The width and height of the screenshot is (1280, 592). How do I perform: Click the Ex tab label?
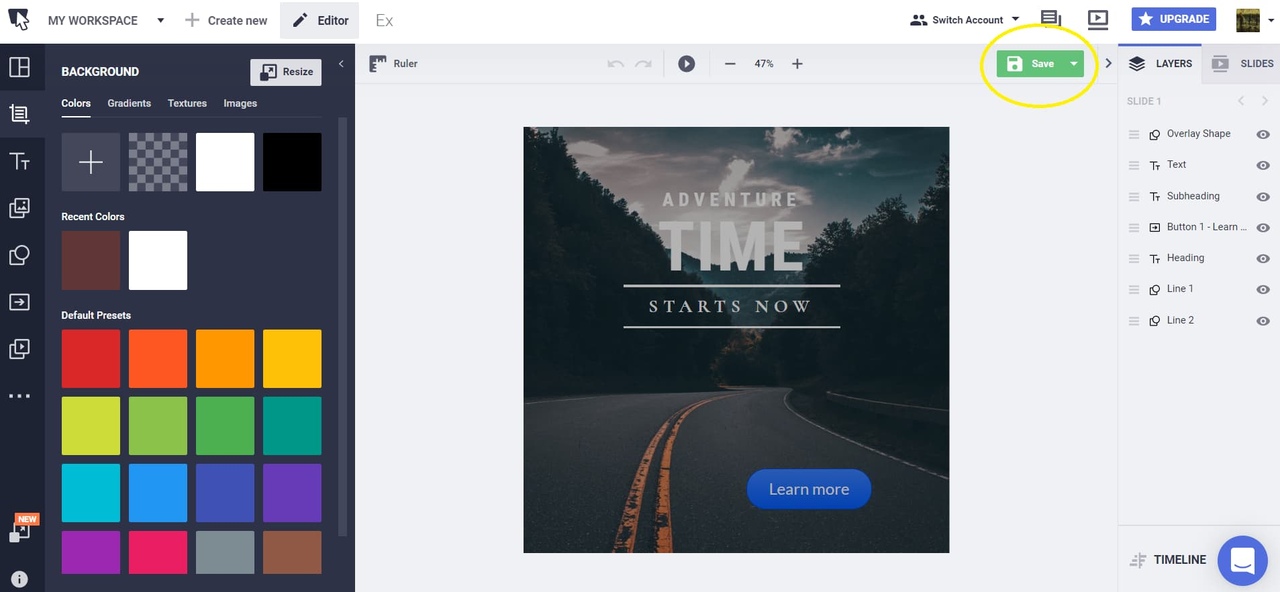tap(384, 20)
